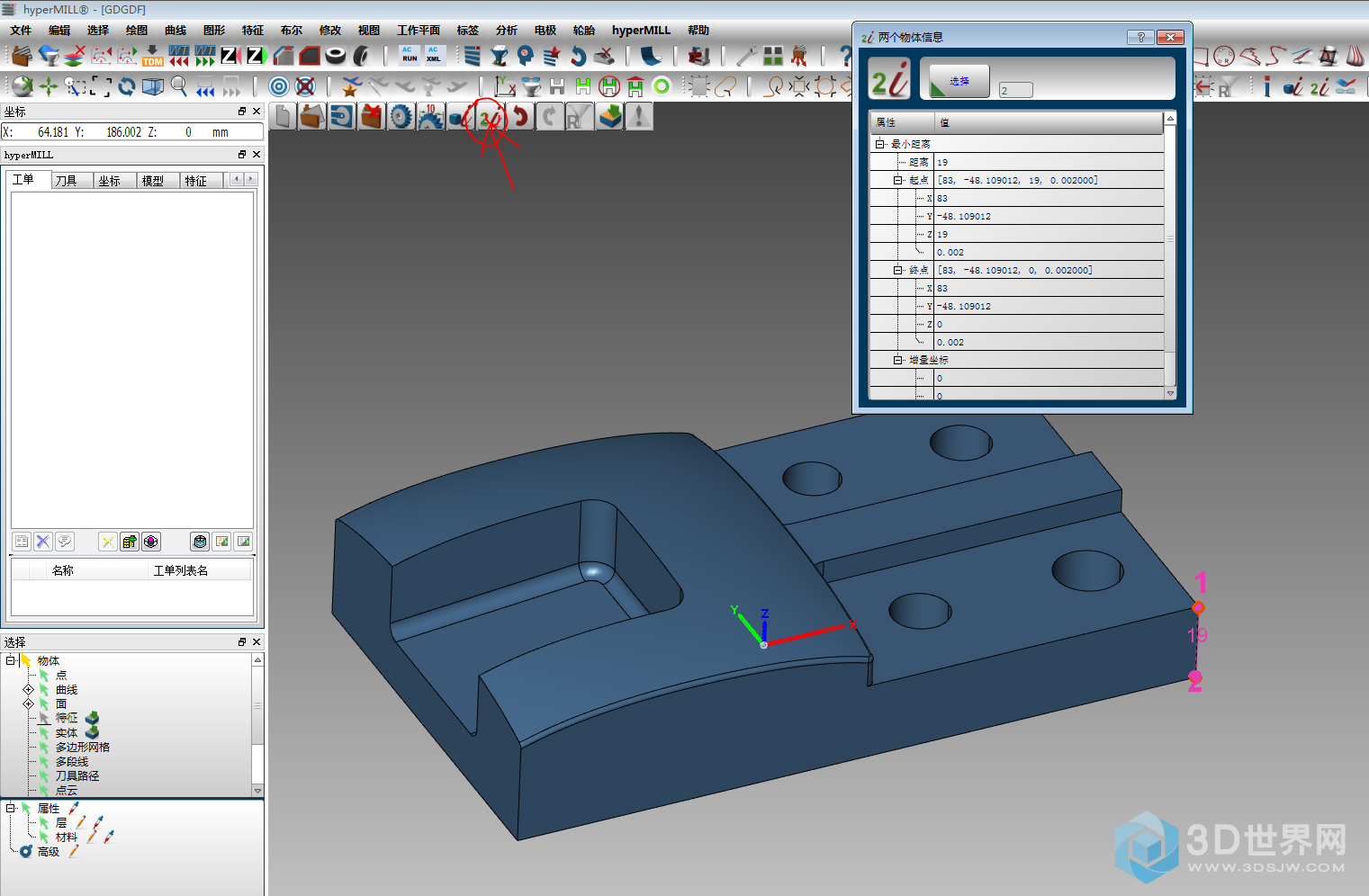
Task: Click the info dialog scrollbar down arrow
Action: (1170, 393)
